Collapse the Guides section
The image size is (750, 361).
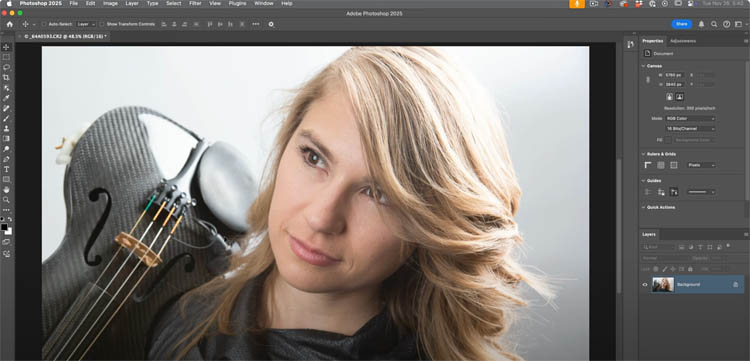643,181
